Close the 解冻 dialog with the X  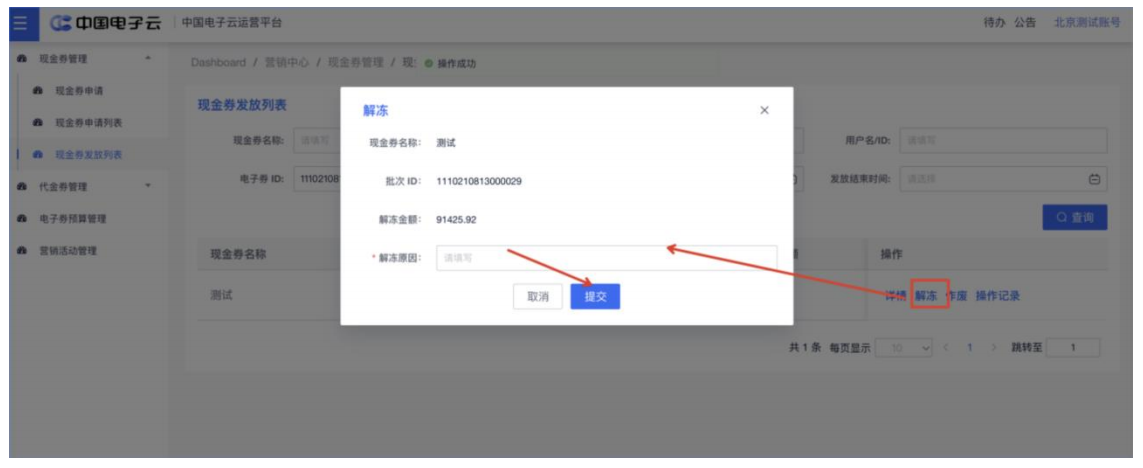[764, 111]
